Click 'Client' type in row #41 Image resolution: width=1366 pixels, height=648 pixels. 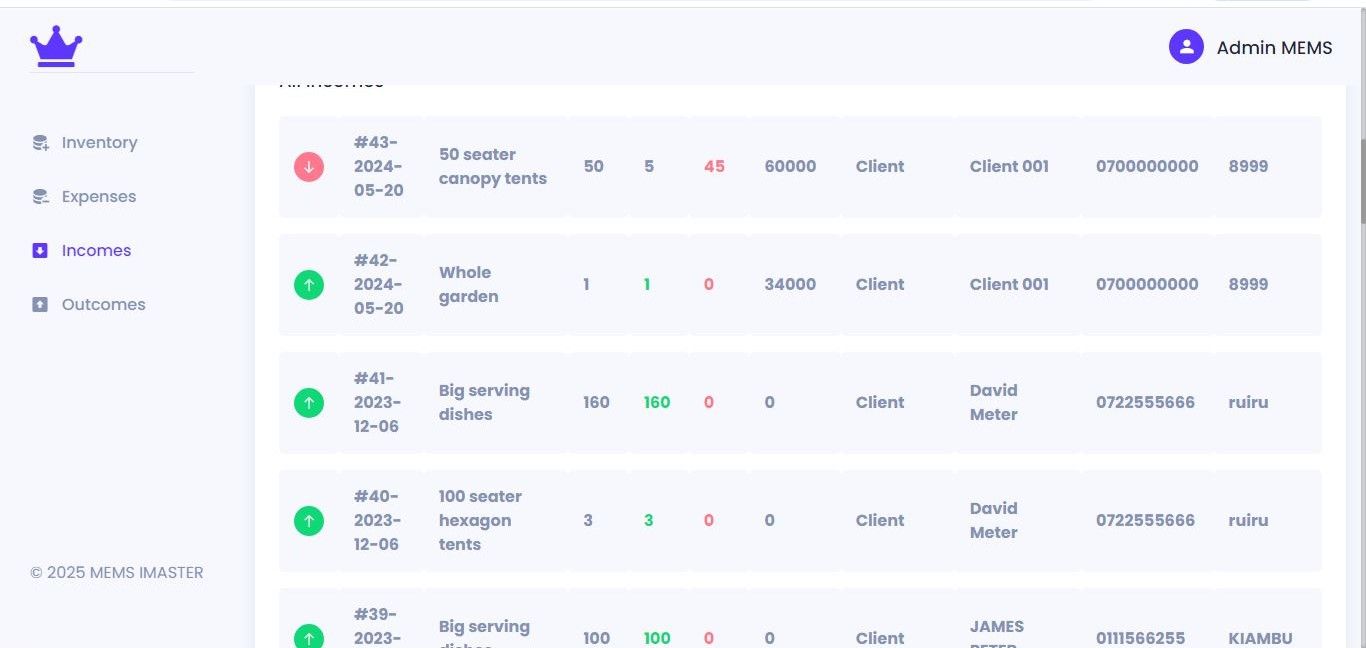point(880,403)
